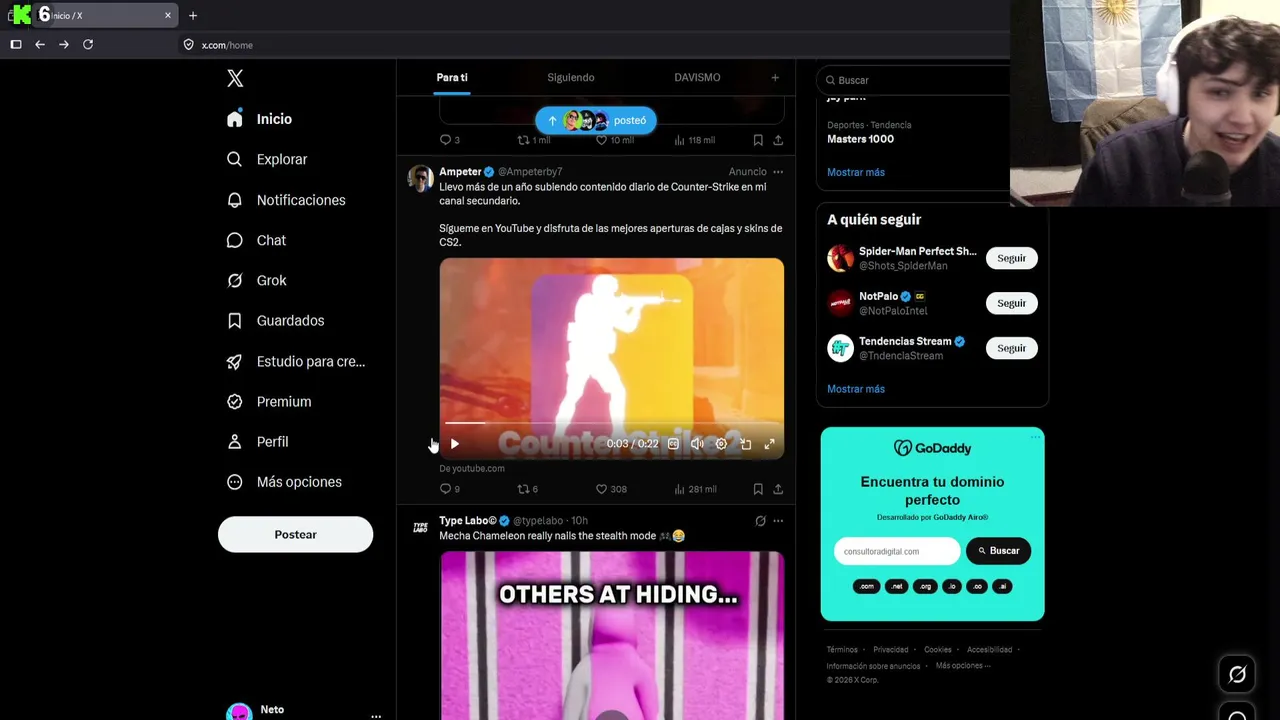This screenshot has height=720, width=1280.
Task: Open replies on the Ampeter post
Action: [450, 489]
